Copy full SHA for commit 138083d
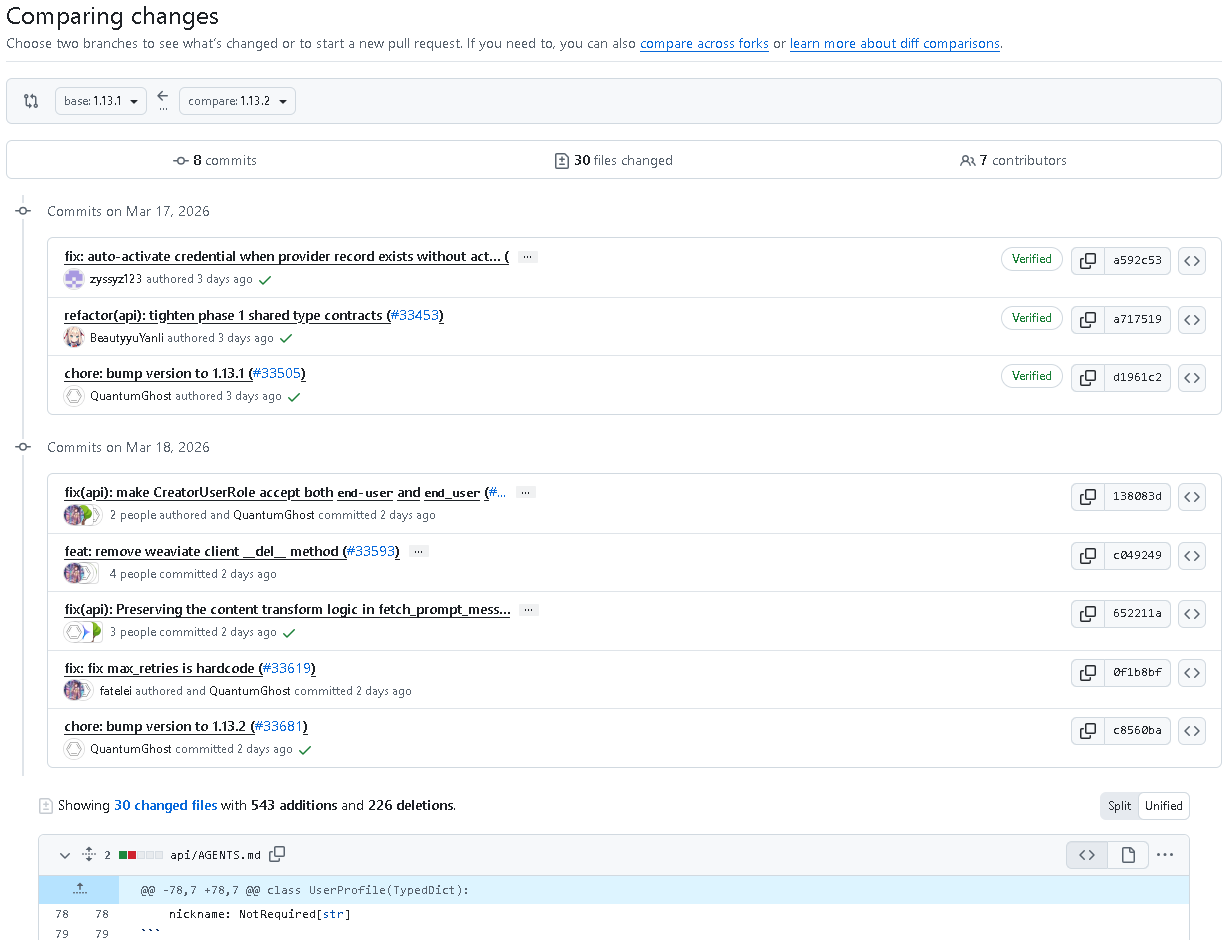Image resolution: width=1226 pixels, height=940 pixels. [x=1087, y=496]
